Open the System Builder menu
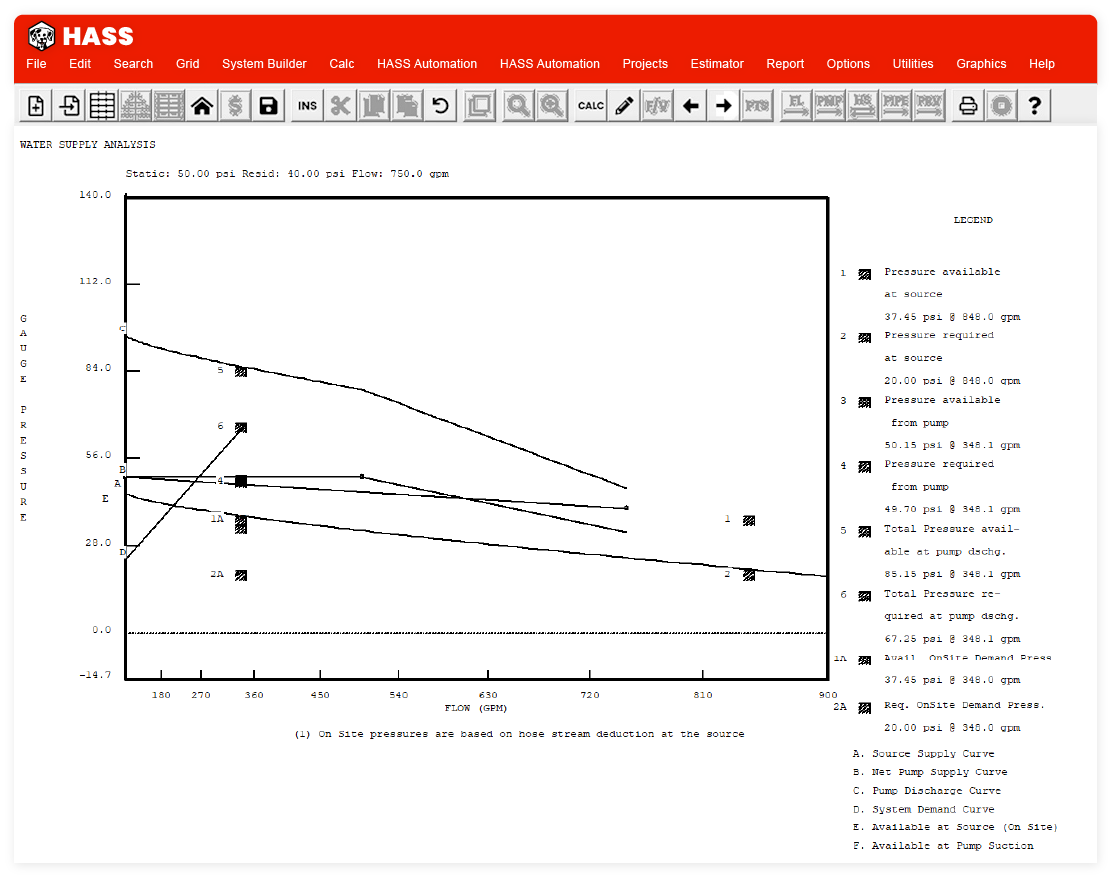 click(264, 64)
